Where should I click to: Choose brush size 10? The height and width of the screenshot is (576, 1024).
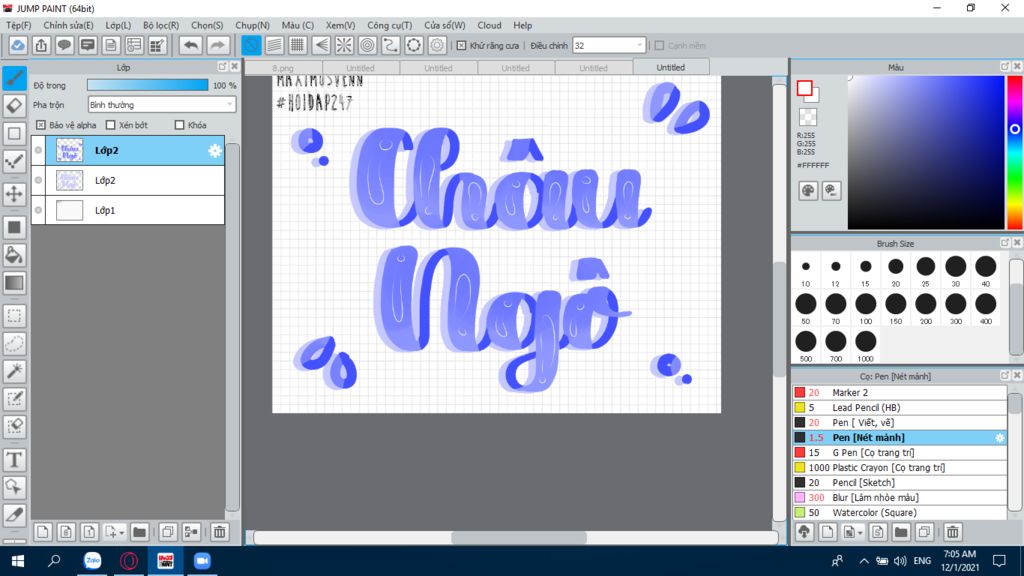click(805, 271)
